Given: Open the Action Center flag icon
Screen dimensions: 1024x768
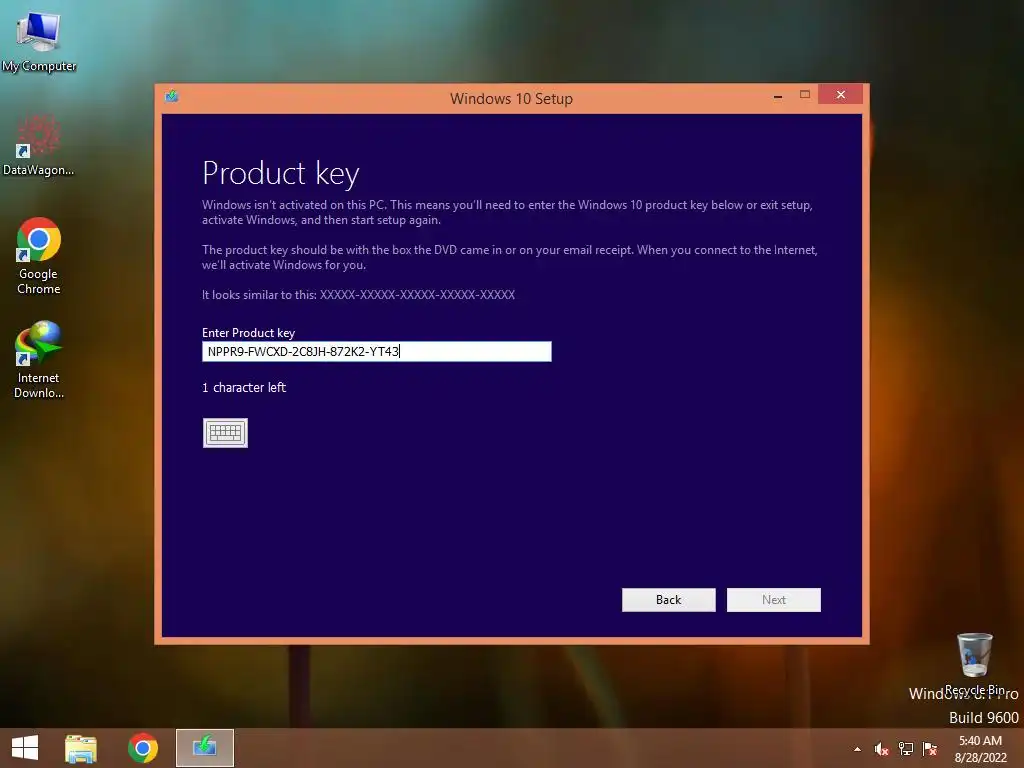Looking at the screenshot, I should tap(930, 749).
